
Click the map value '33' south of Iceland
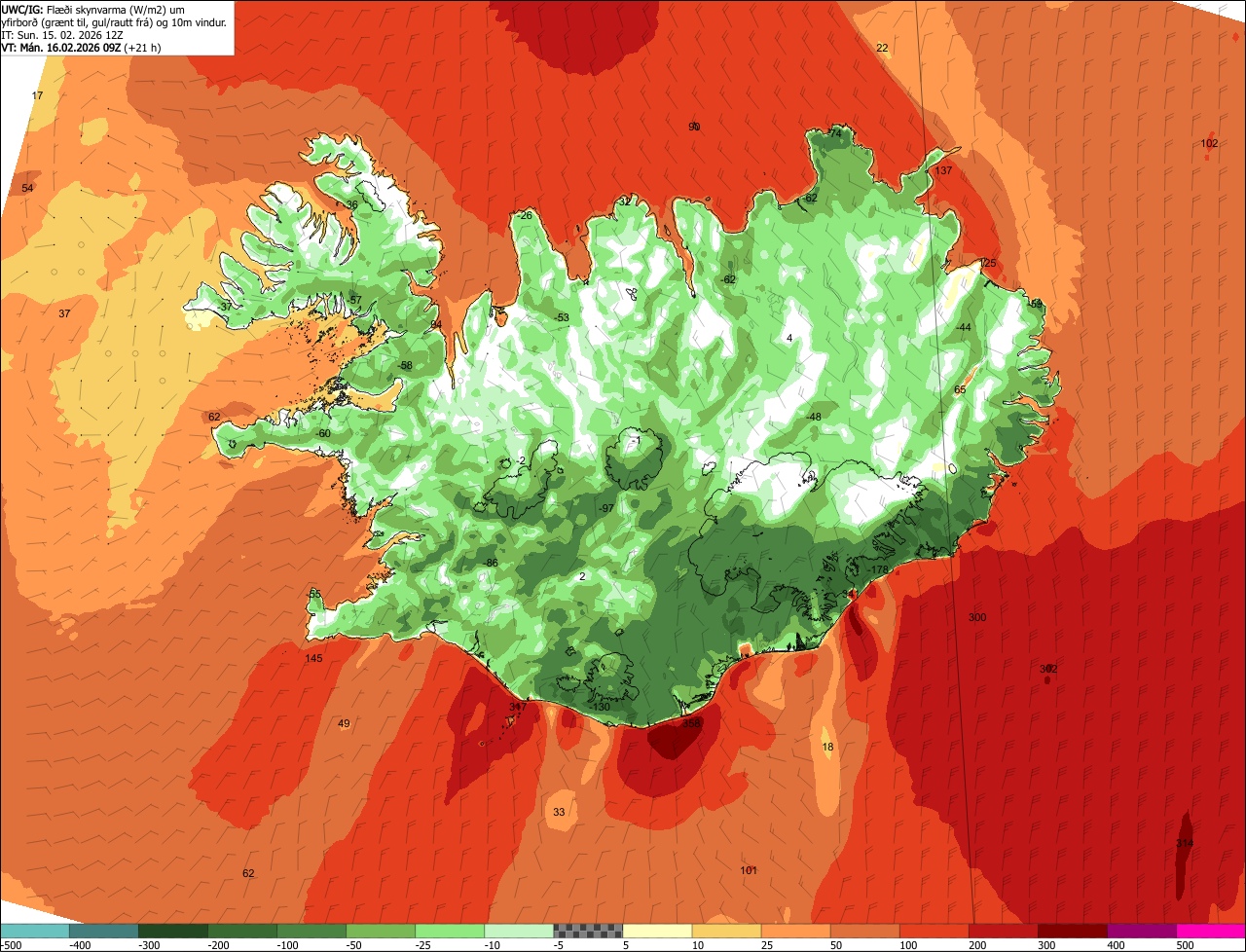click(x=559, y=812)
